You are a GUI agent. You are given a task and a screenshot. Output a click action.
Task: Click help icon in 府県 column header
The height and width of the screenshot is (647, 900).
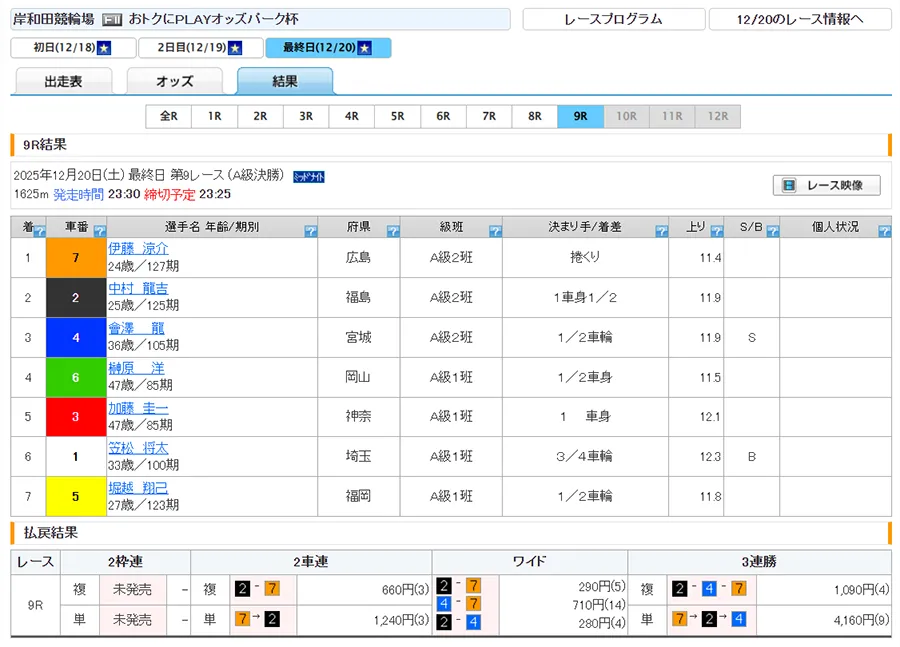[x=392, y=231]
